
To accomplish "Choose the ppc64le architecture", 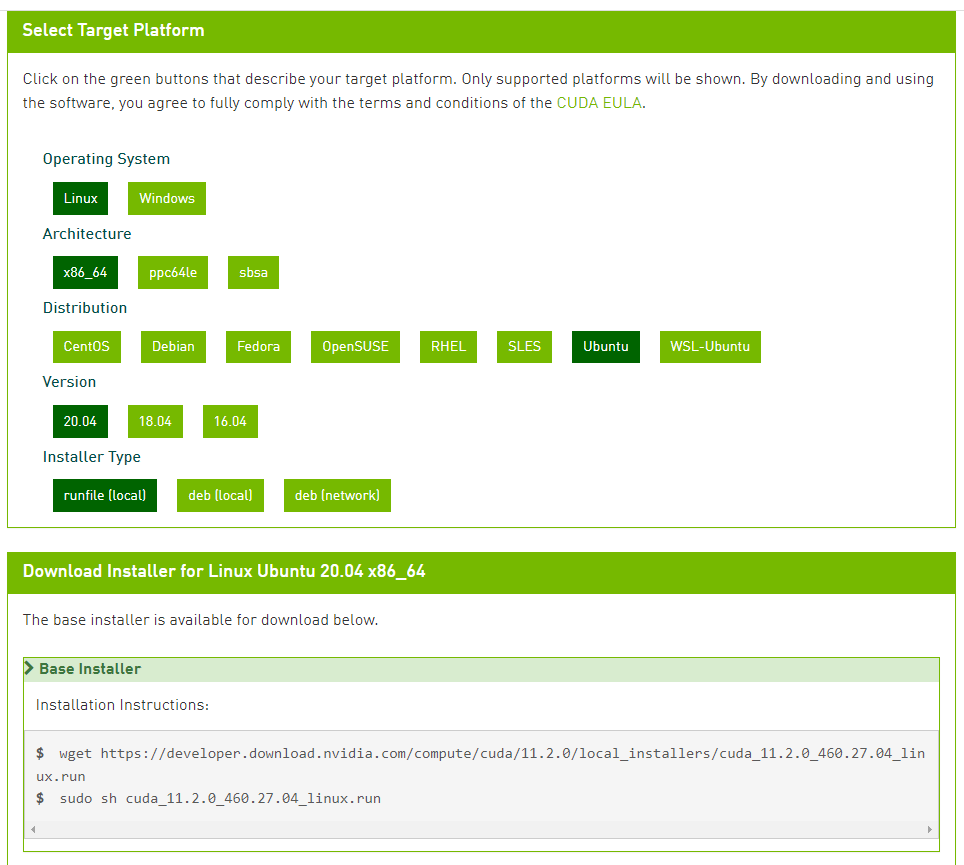I will click(173, 272).
